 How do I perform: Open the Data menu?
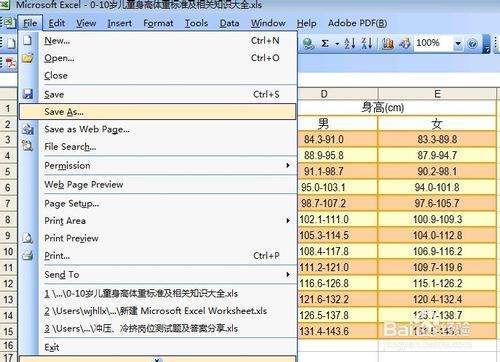pos(229,23)
